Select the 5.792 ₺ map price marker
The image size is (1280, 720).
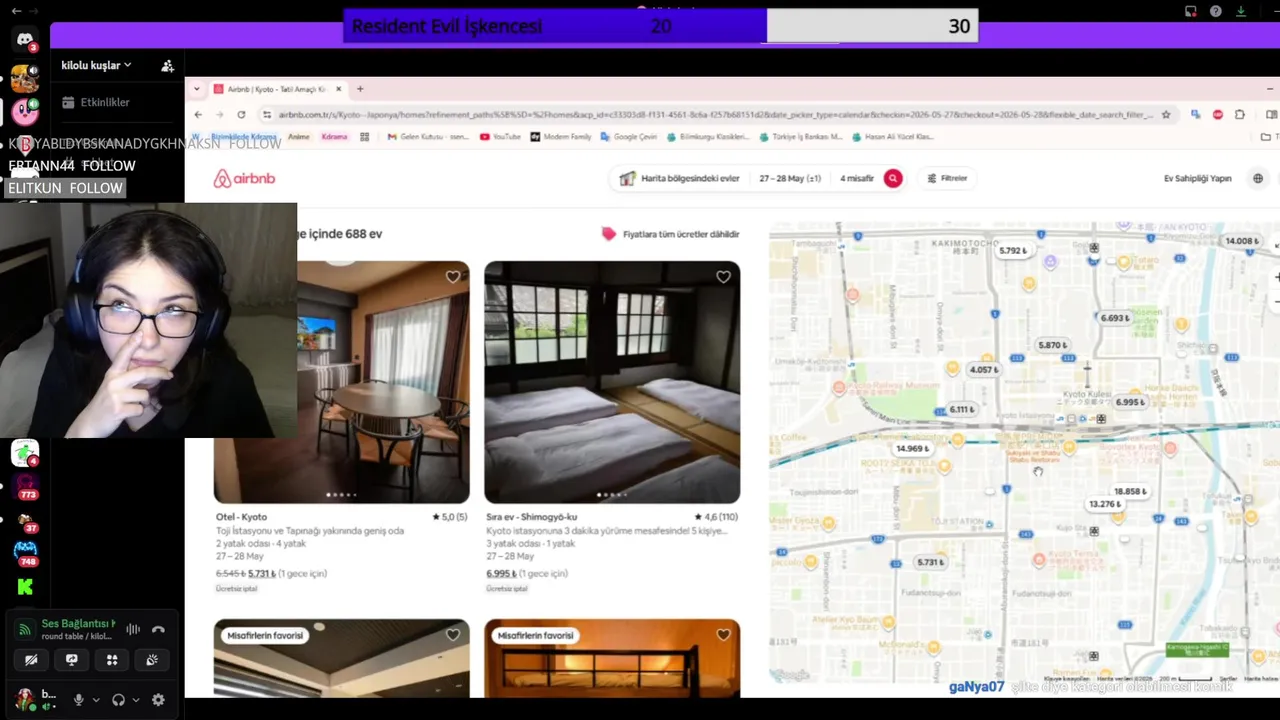[x=1013, y=250]
